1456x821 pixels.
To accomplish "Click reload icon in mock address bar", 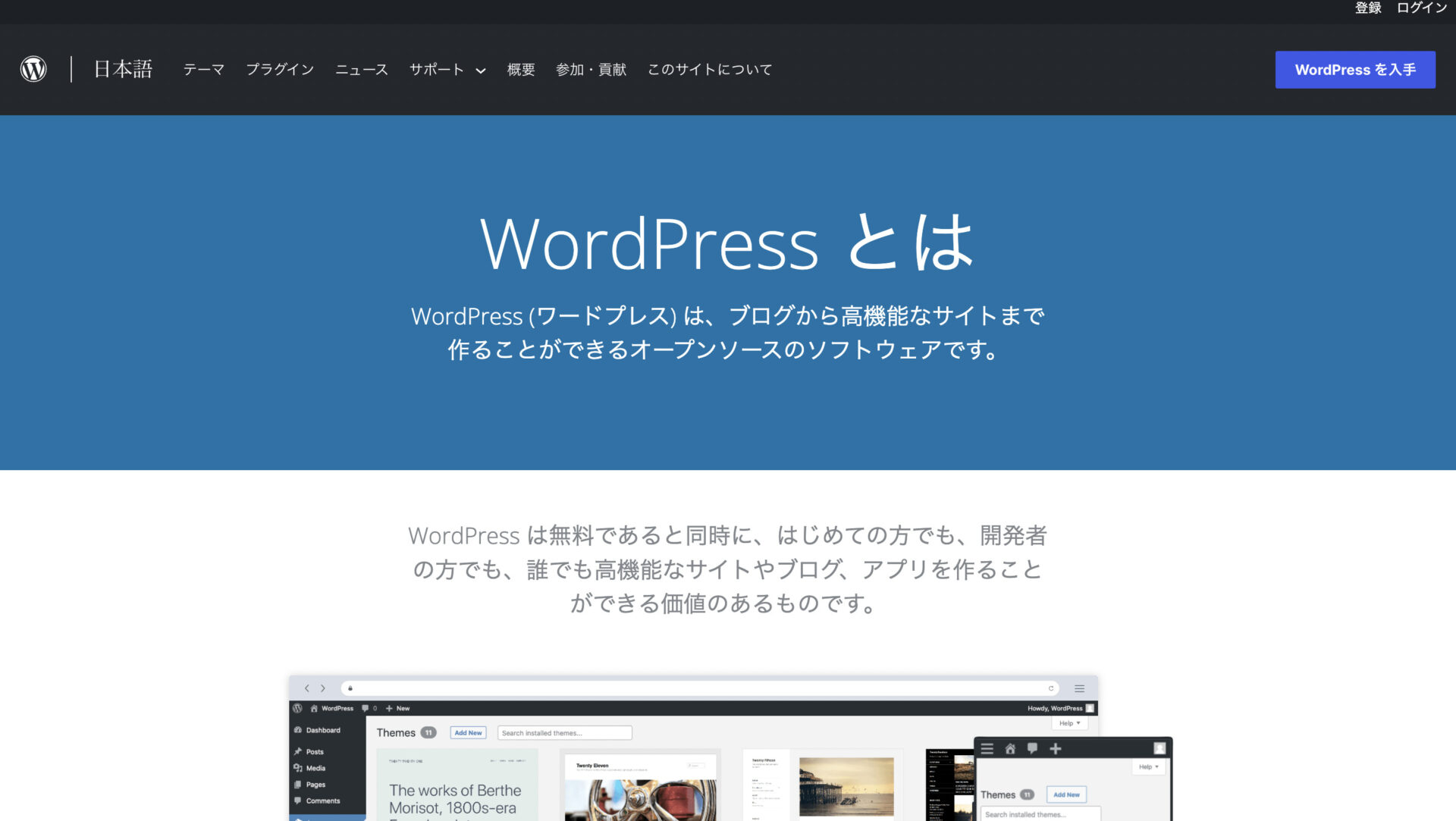I will (1051, 688).
